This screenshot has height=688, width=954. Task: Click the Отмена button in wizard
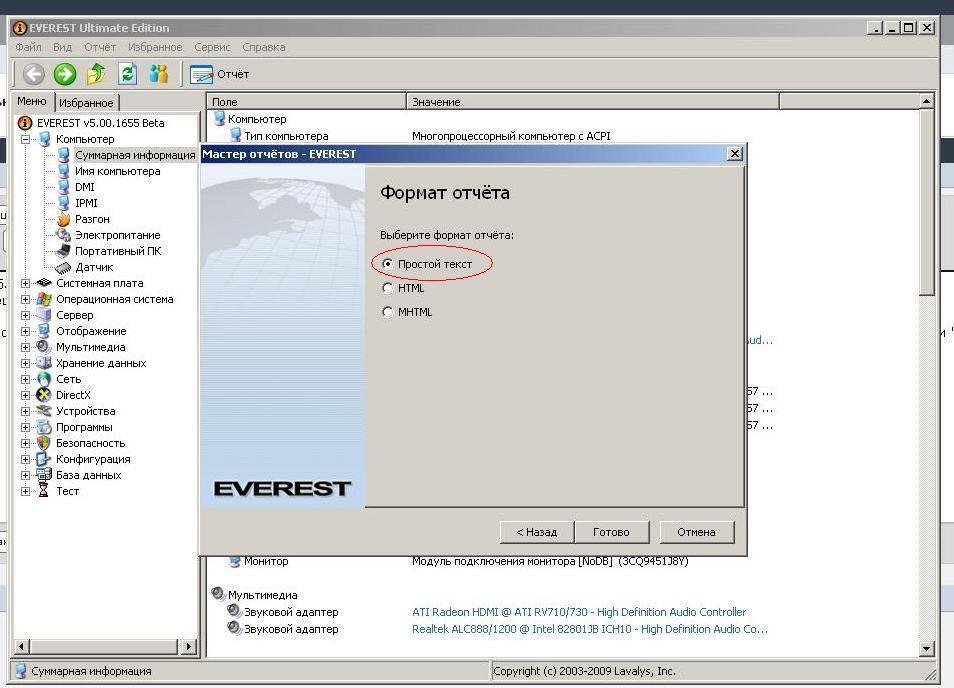pyautogui.click(x=696, y=532)
